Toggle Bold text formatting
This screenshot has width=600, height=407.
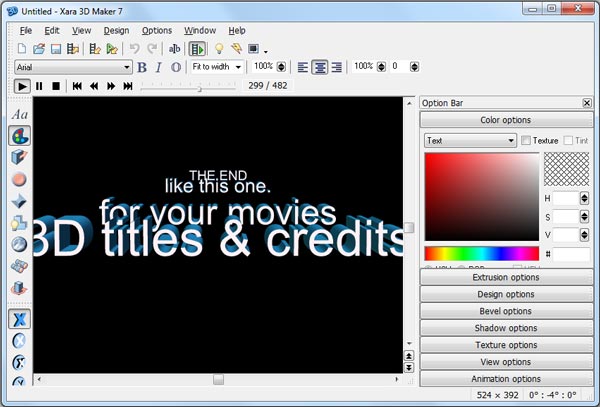[142, 67]
